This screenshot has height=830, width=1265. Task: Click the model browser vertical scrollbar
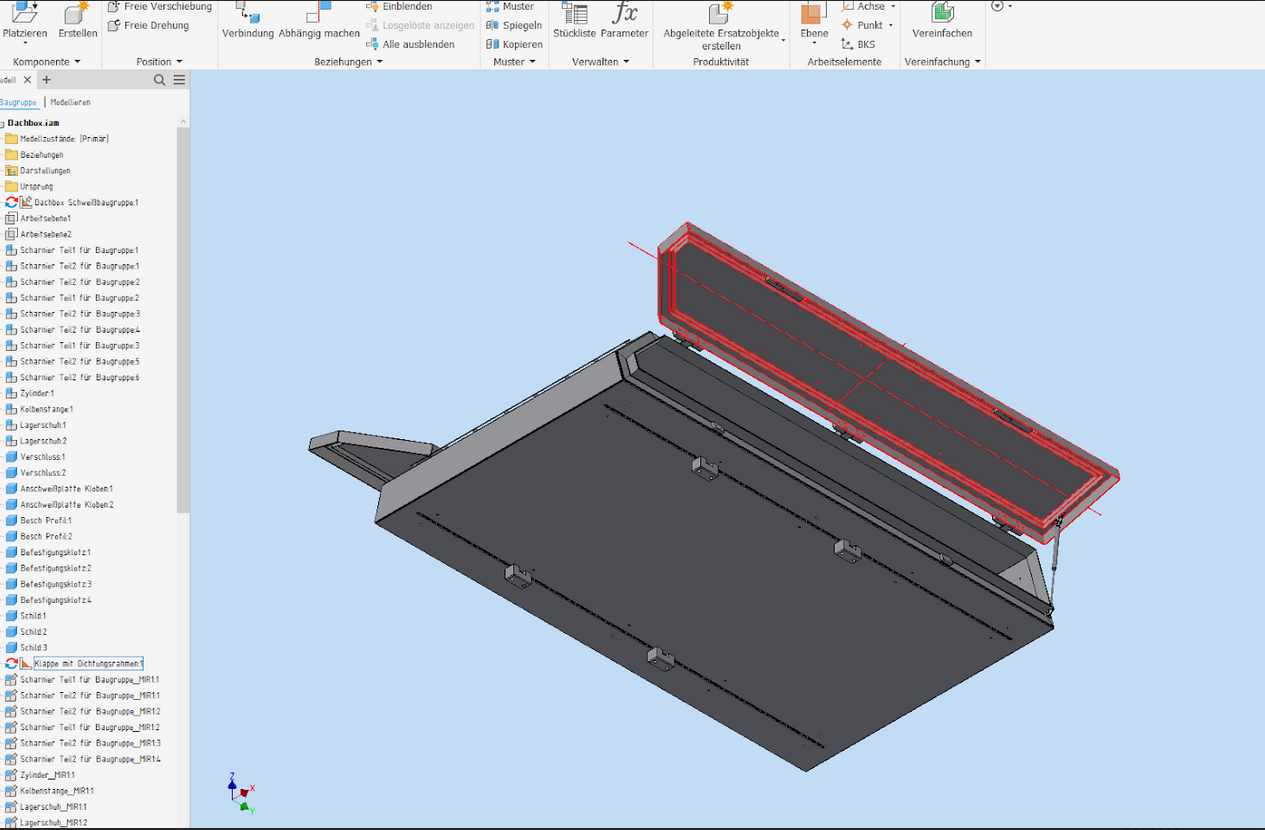coord(183,320)
